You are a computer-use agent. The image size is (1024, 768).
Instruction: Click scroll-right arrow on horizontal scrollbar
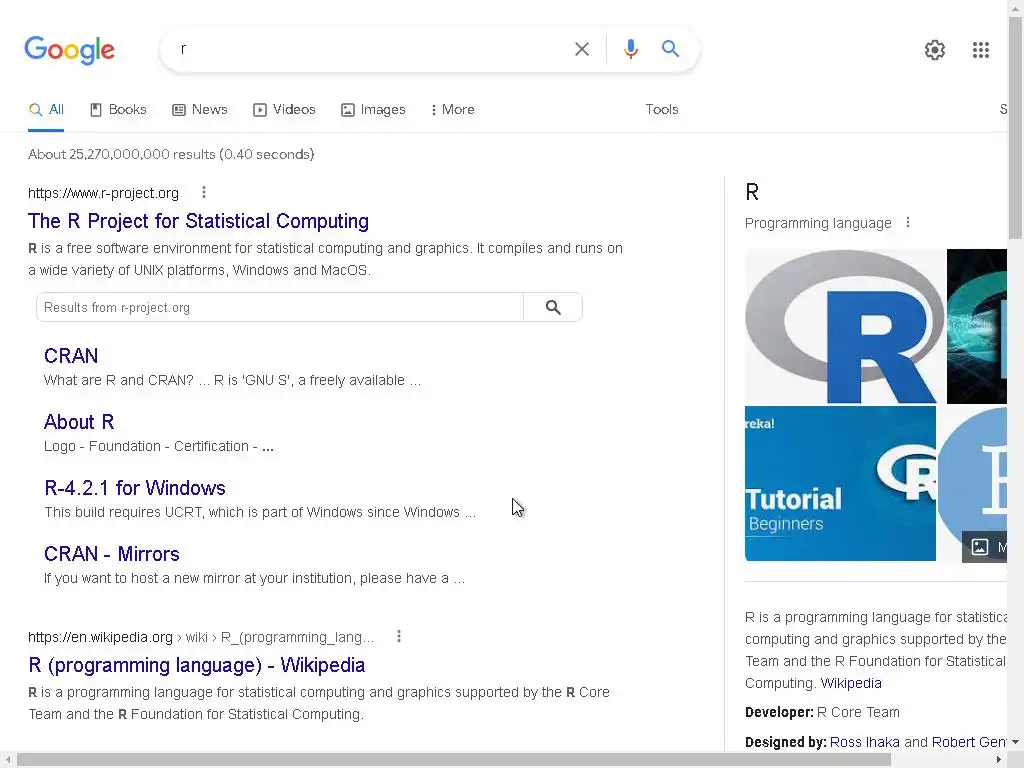(x=999, y=760)
